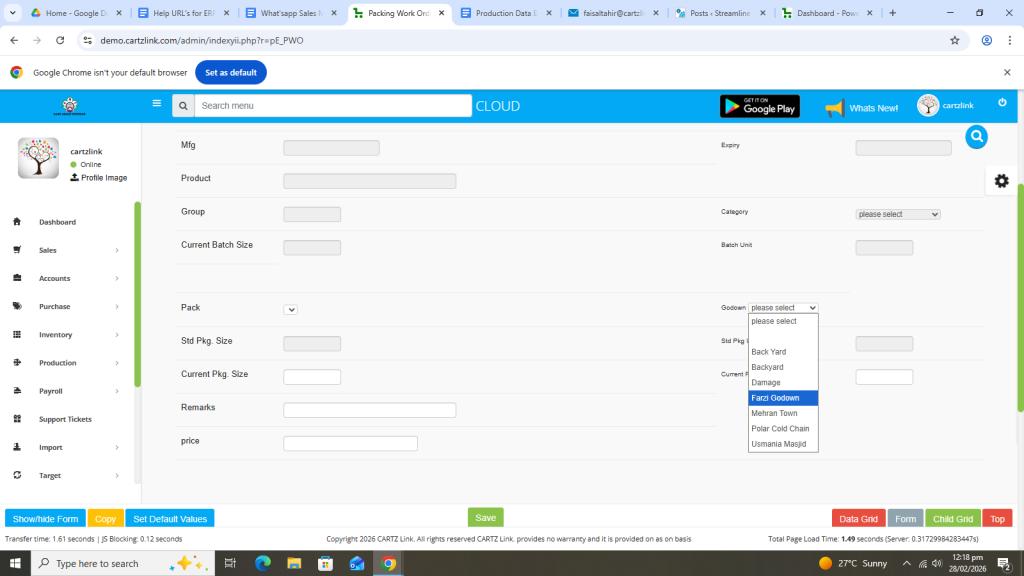This screenshot has height=576, width=1024.
Task: Open Microsoft Edge from the taskbar
Action: [263, 563]
